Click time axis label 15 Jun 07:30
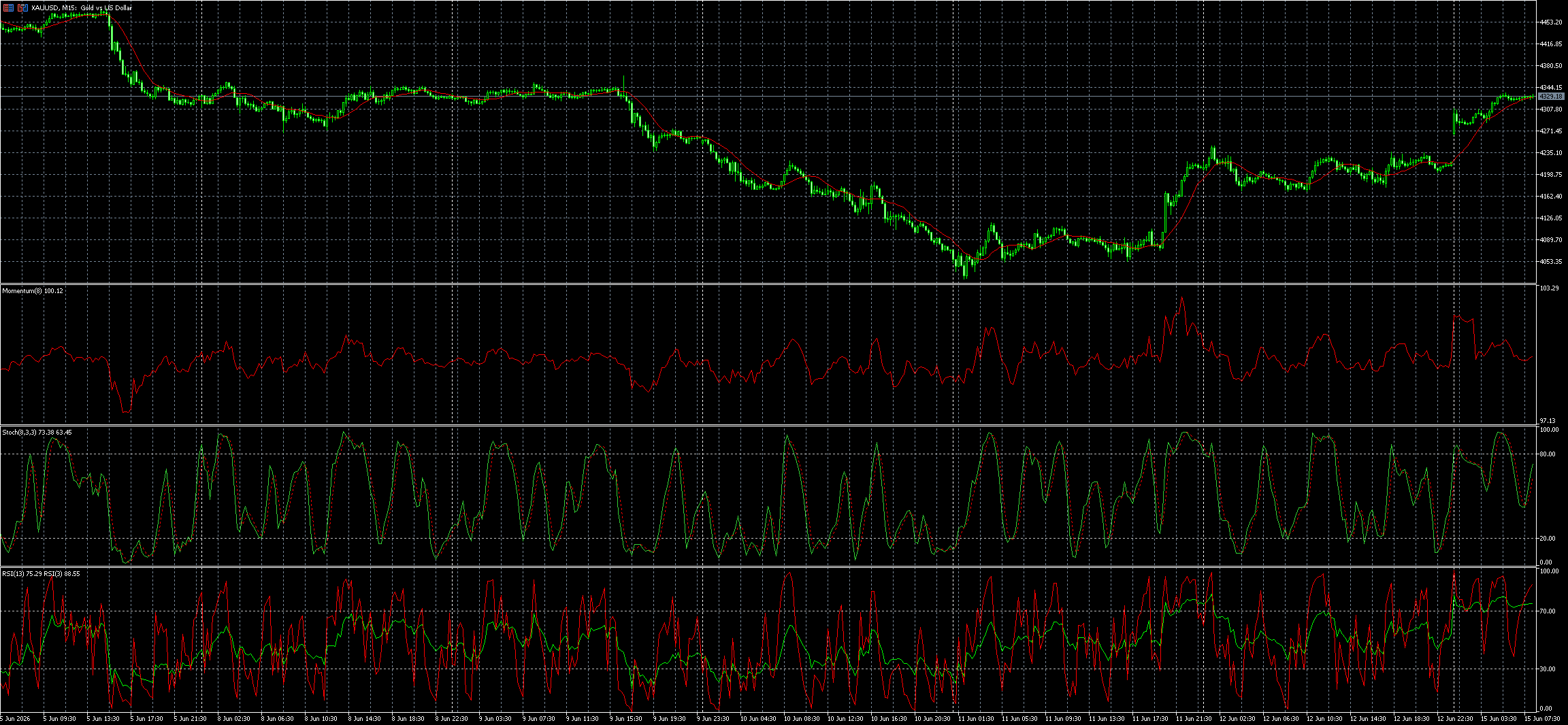 pos(1542,718)
